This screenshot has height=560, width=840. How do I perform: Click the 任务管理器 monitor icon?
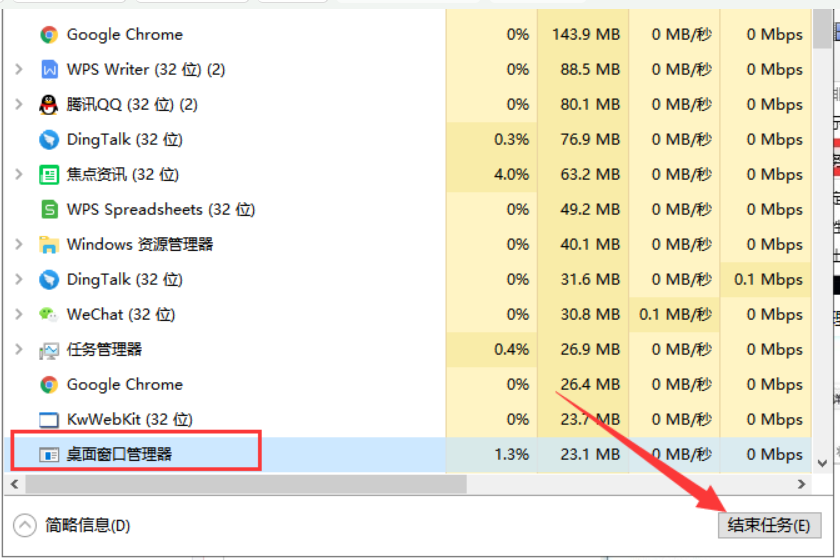(x=49, y=350)
